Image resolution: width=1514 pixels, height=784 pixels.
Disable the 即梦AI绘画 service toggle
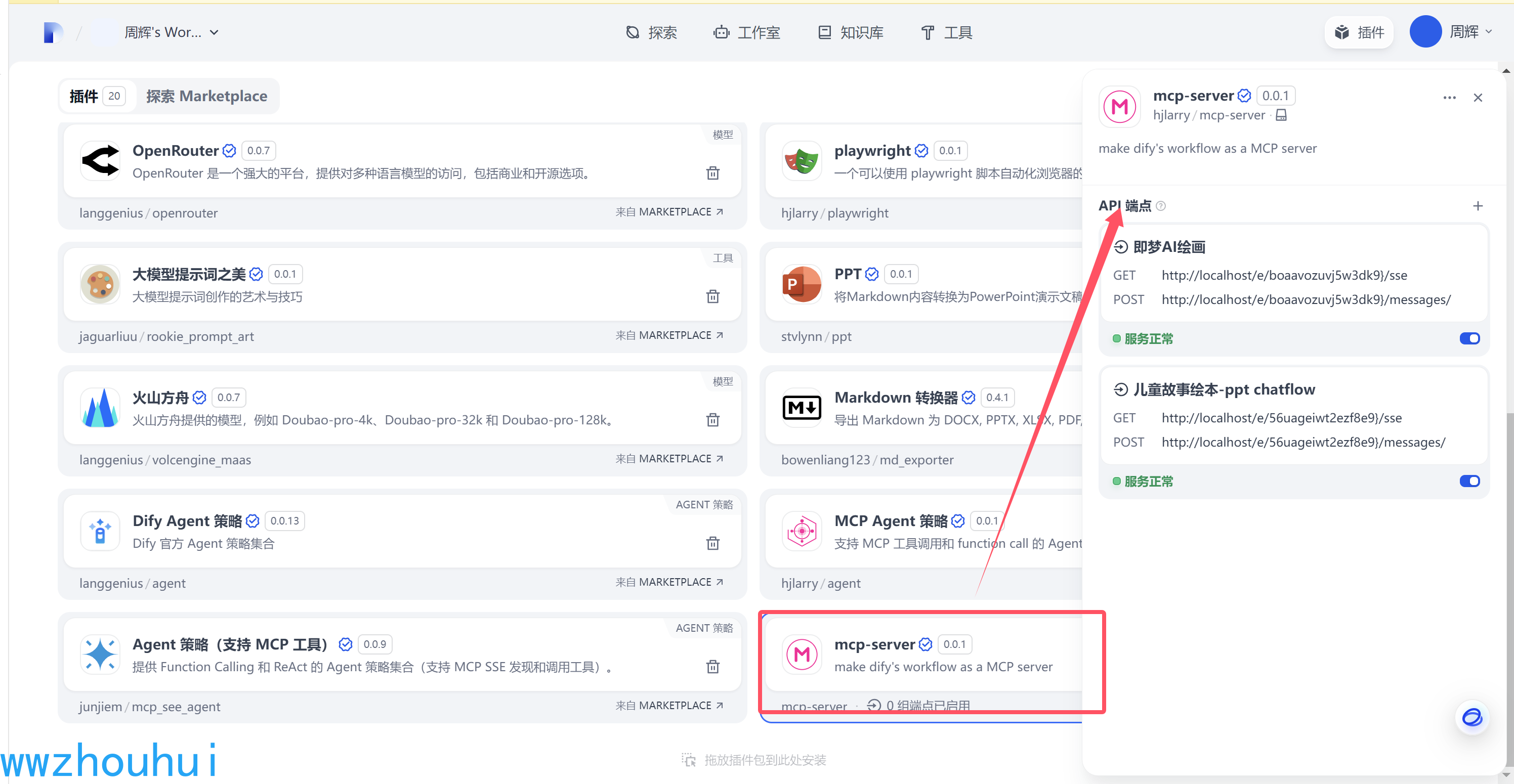[x=1469, y=338]
